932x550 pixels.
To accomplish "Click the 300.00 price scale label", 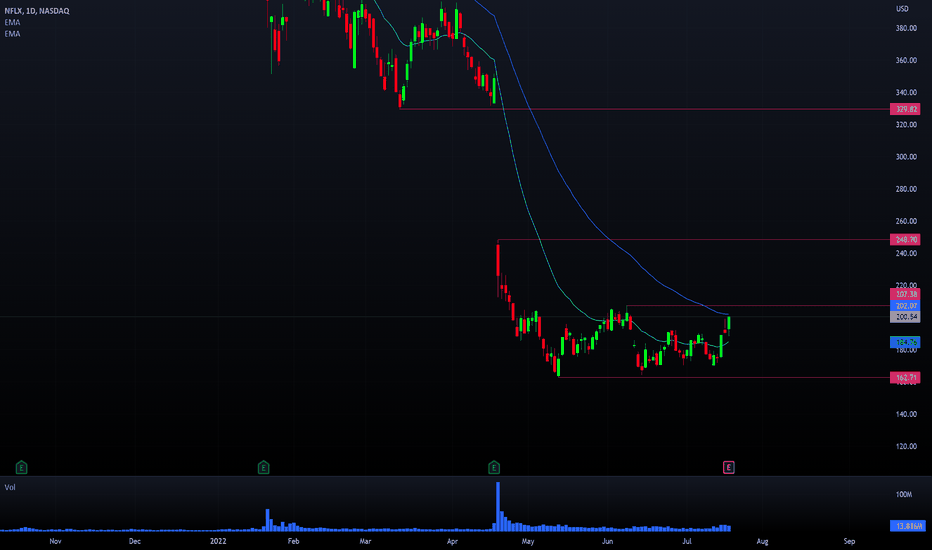I will 906,157.
